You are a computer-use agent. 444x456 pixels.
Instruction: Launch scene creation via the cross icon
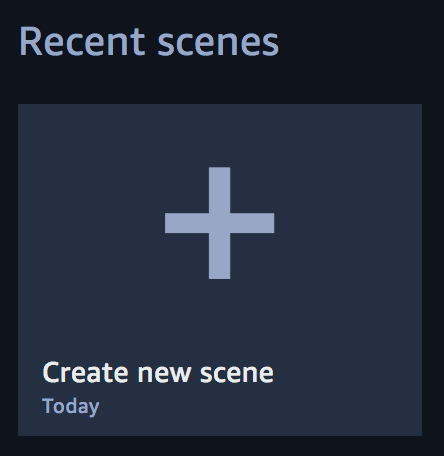pos(219,223)
